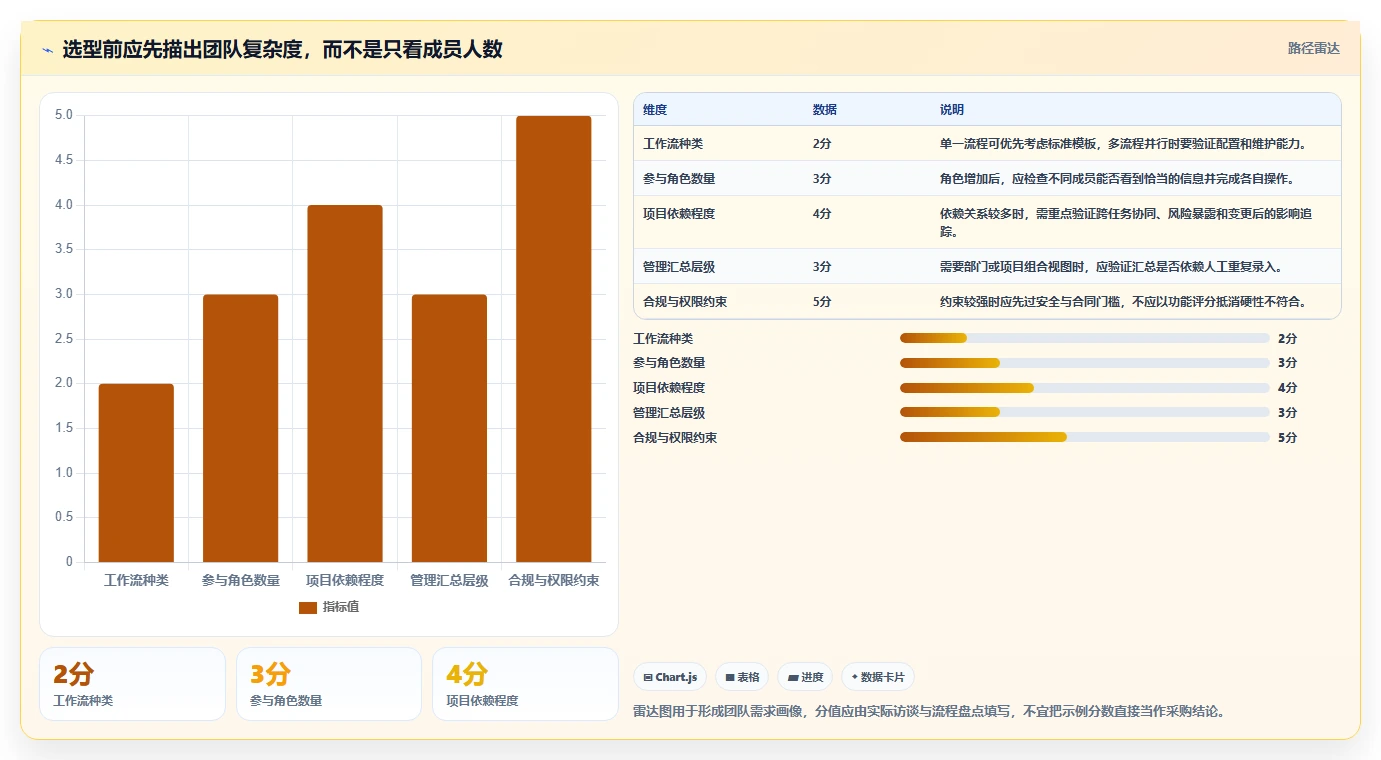Click the description starting 约束较强时应先过安全
This screenshot has width=1381, height=760.
coord(1123,302)
